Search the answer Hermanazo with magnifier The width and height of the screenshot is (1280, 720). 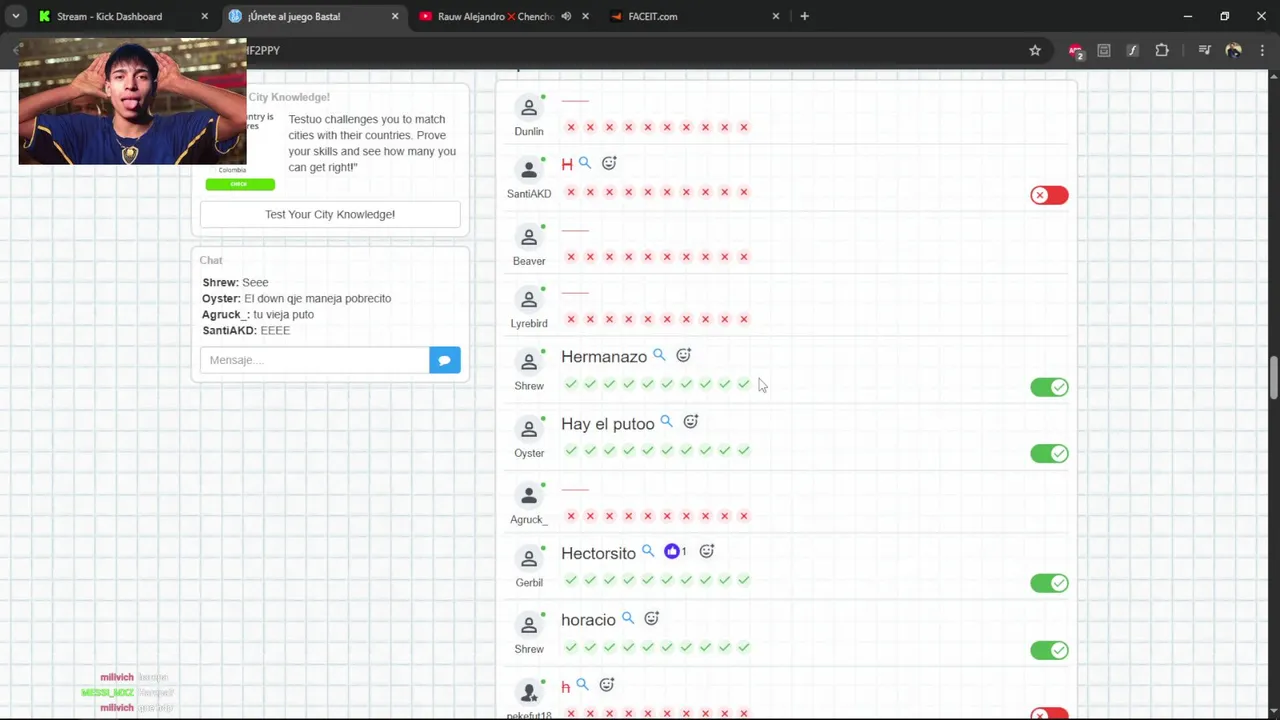click(x=659, y=355)
